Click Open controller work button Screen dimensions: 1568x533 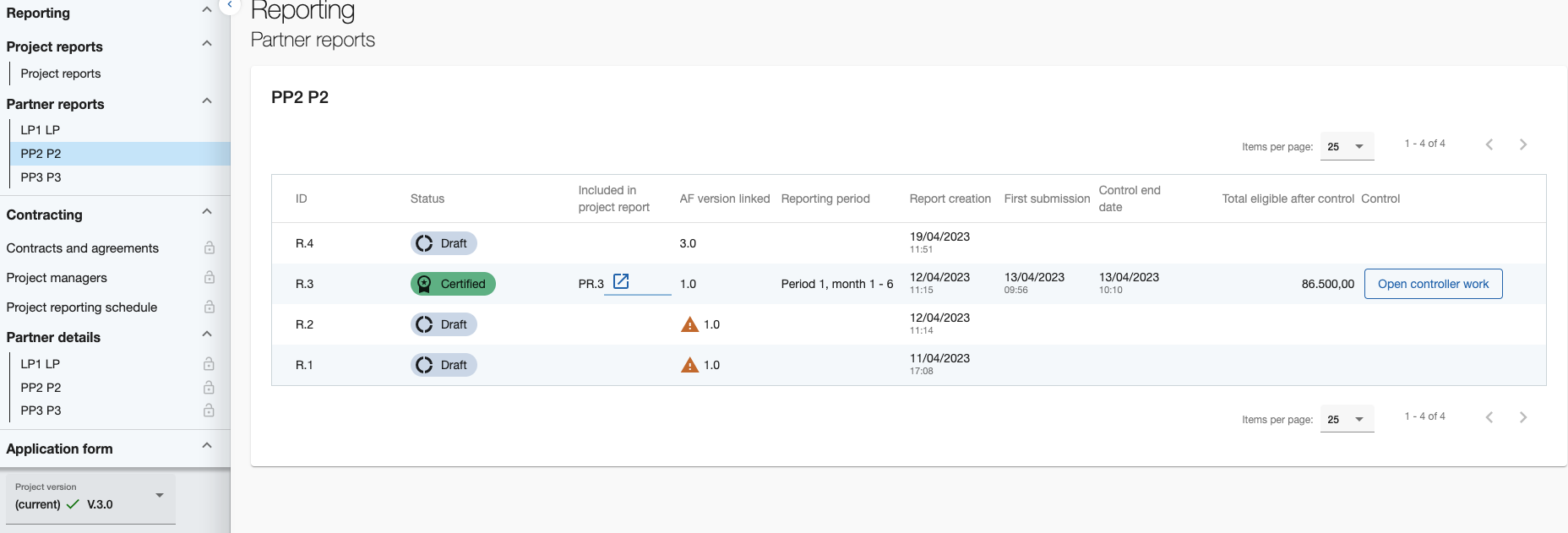(1433, 284)
